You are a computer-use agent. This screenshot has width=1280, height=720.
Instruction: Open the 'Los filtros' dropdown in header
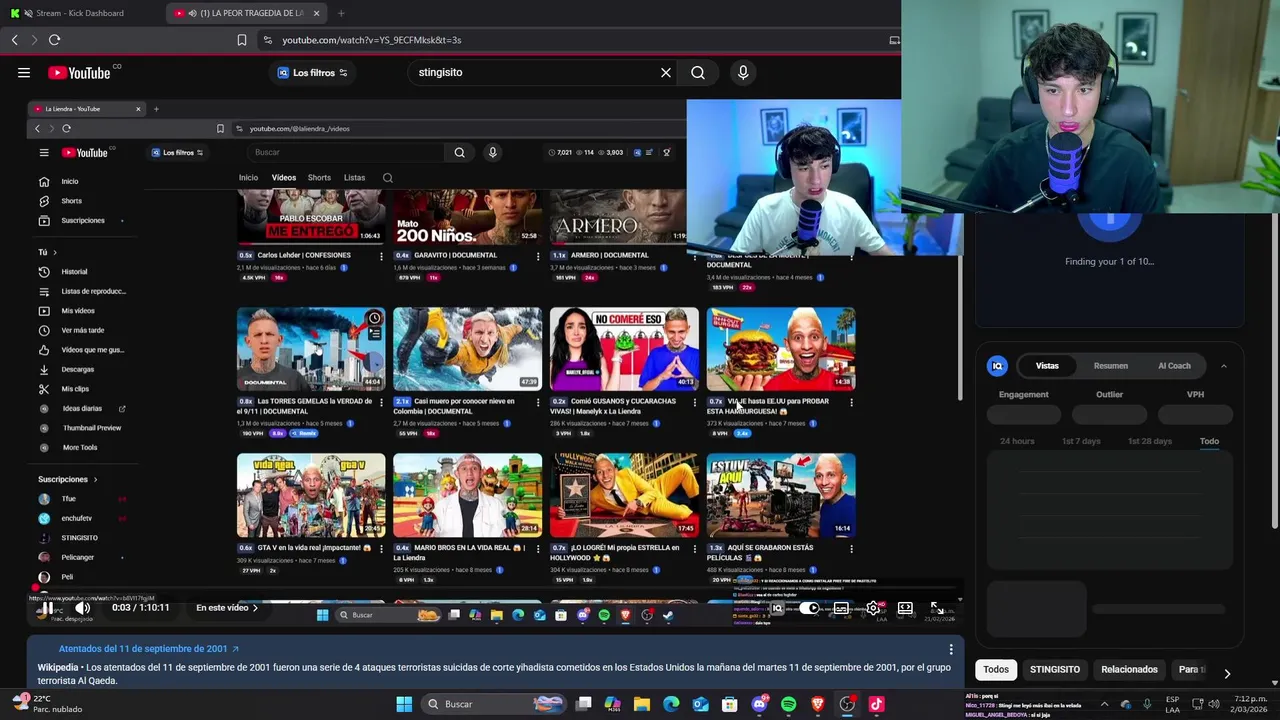pos(312,72)
